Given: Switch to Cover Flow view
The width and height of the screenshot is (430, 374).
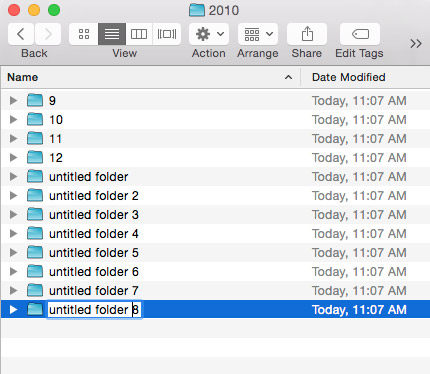Looking at the screenshot, I should point(167,34).
